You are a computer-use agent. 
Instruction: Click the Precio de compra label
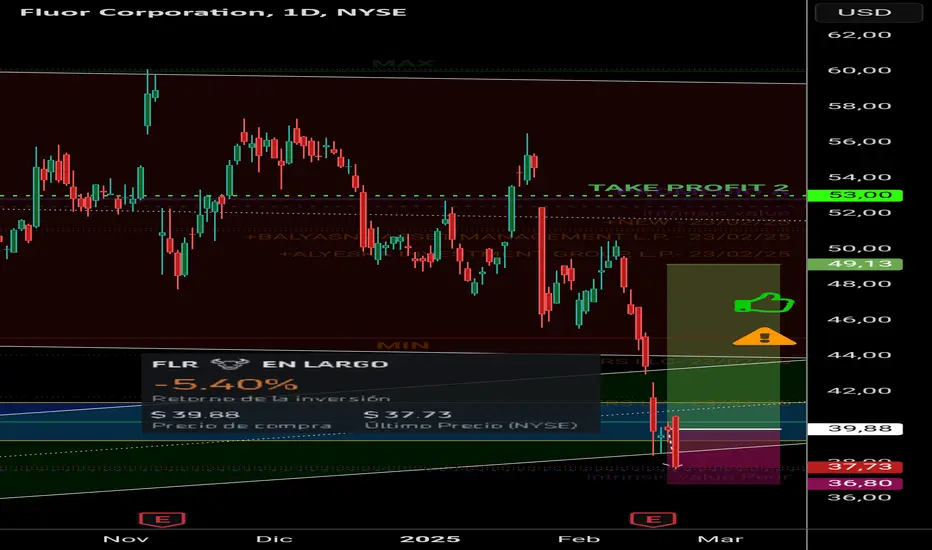click(x=241, y=426)
